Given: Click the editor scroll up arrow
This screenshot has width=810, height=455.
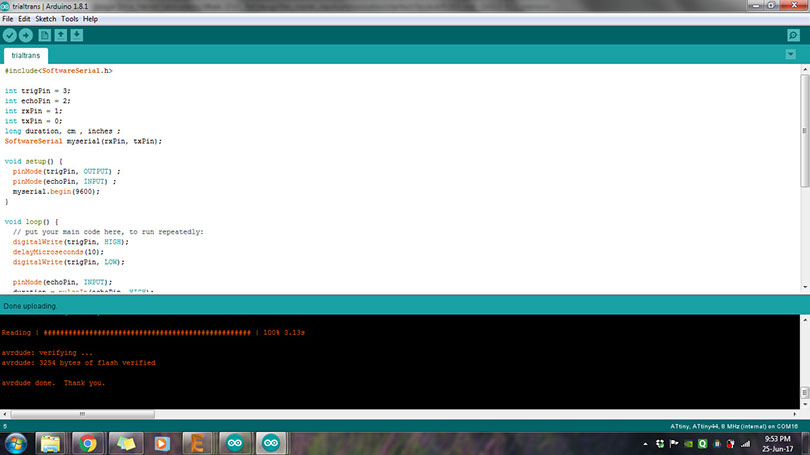Looking at the screenshot, I should coord(805,69).
